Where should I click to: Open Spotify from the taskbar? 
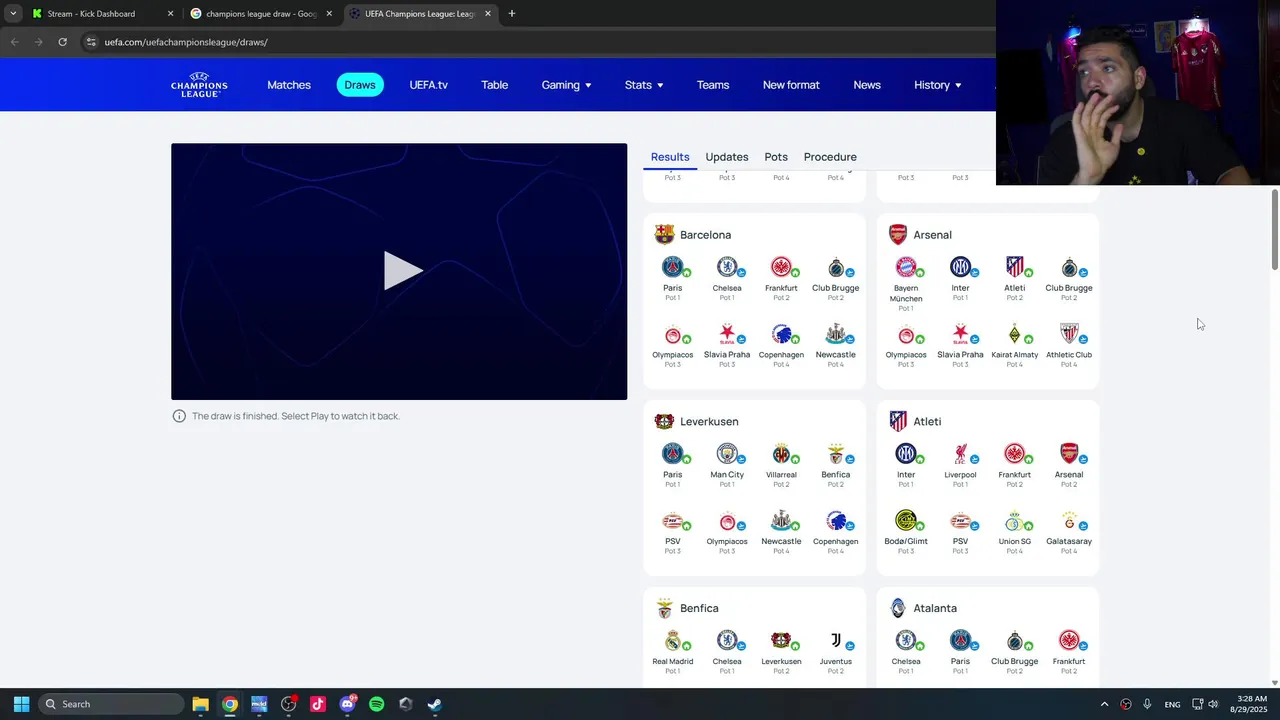[x=376, y=704]
